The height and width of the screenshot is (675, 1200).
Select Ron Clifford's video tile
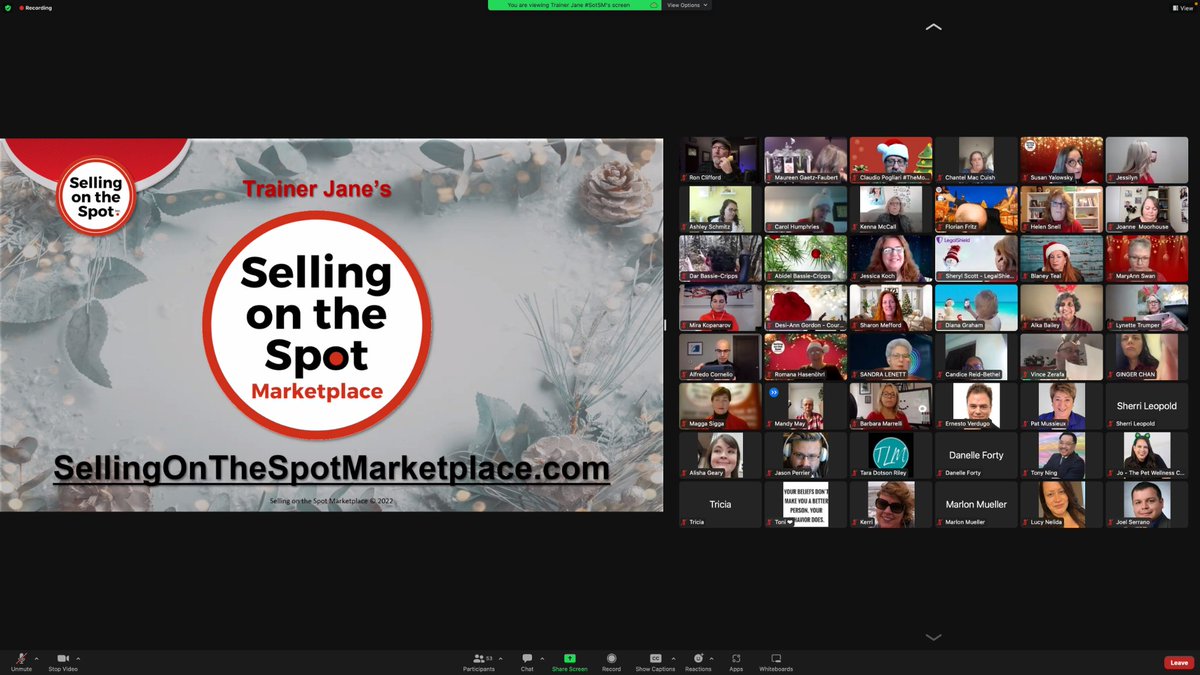[x=720, y=160]
